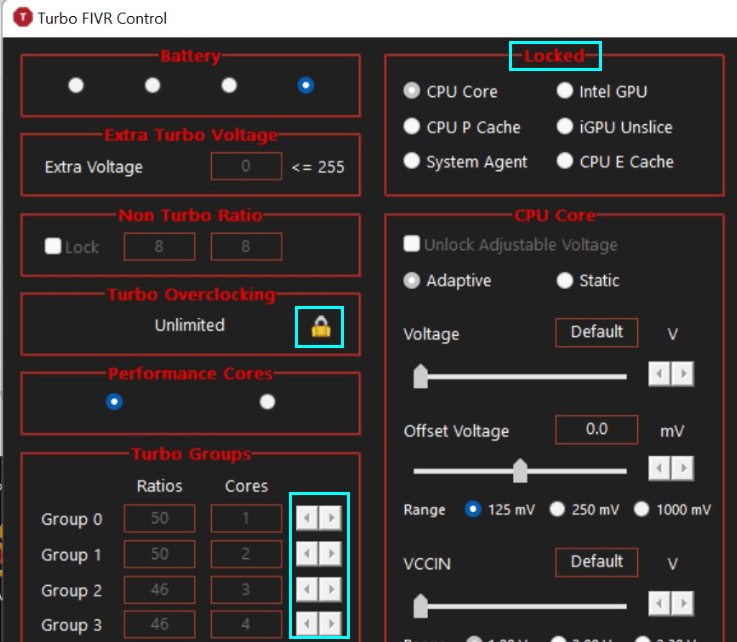Increase Voltage with right arrow button
Viewport: 737px width, 642px height.
[x=682, y=374]
